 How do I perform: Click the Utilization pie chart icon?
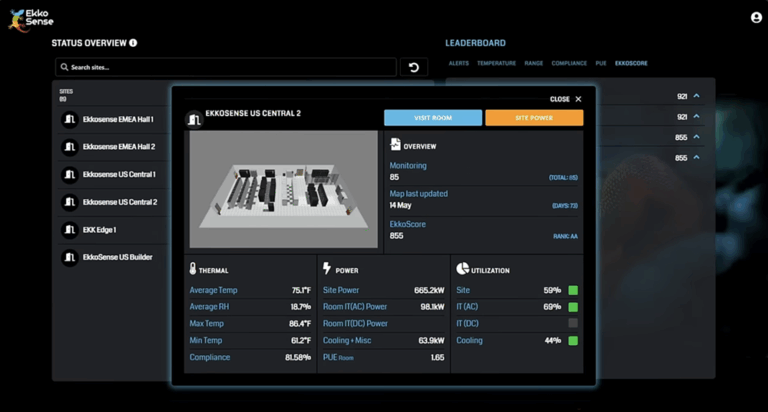point(462,268)
